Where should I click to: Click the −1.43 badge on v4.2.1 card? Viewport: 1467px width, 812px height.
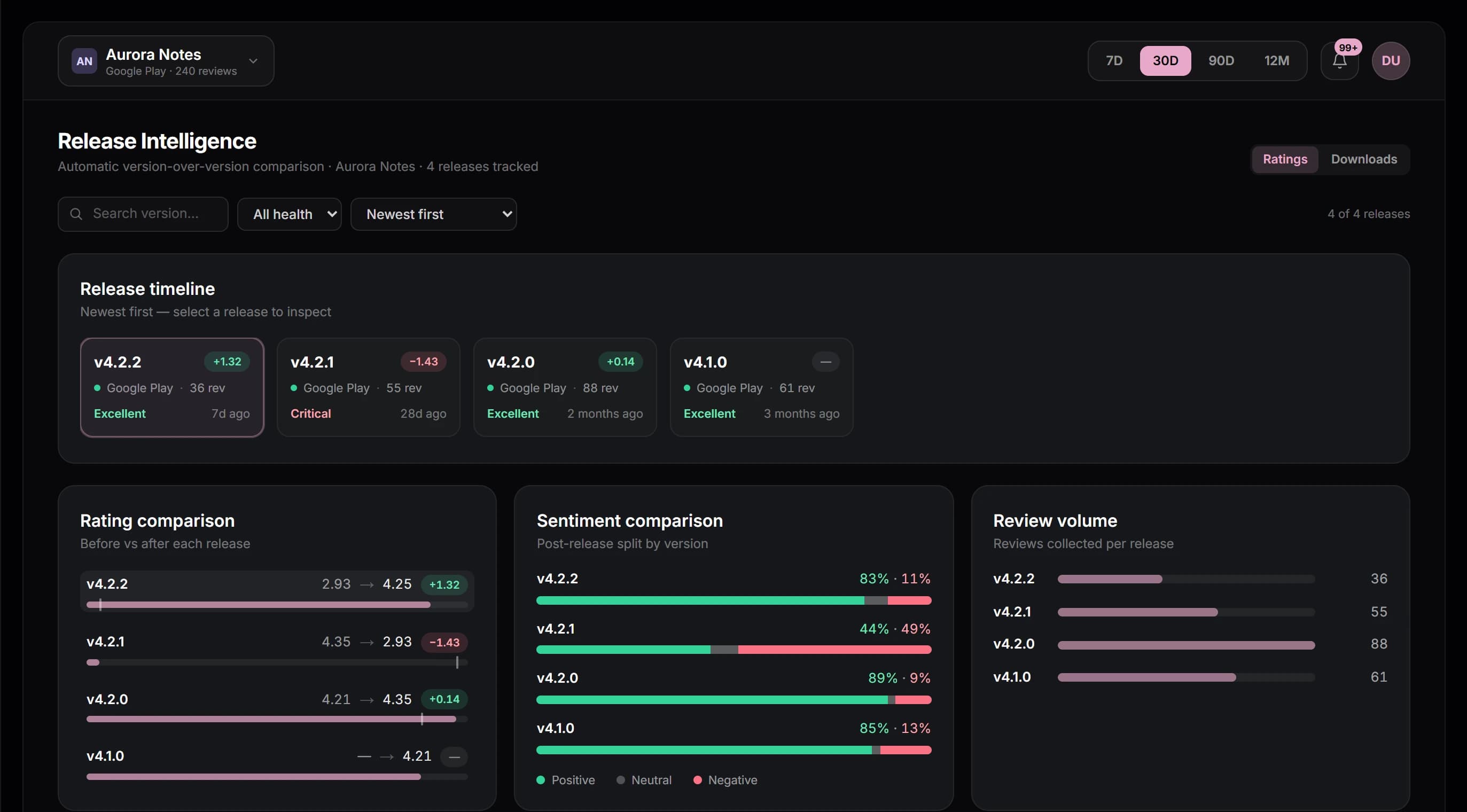click(x=423, y=362)
